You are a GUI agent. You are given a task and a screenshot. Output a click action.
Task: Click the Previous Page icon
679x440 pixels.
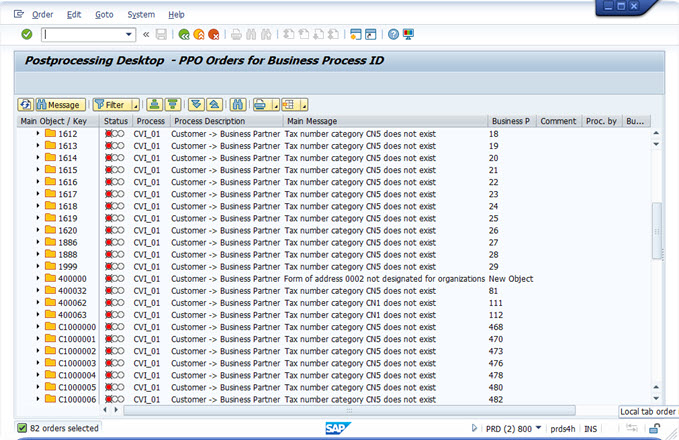coord(304,35)
